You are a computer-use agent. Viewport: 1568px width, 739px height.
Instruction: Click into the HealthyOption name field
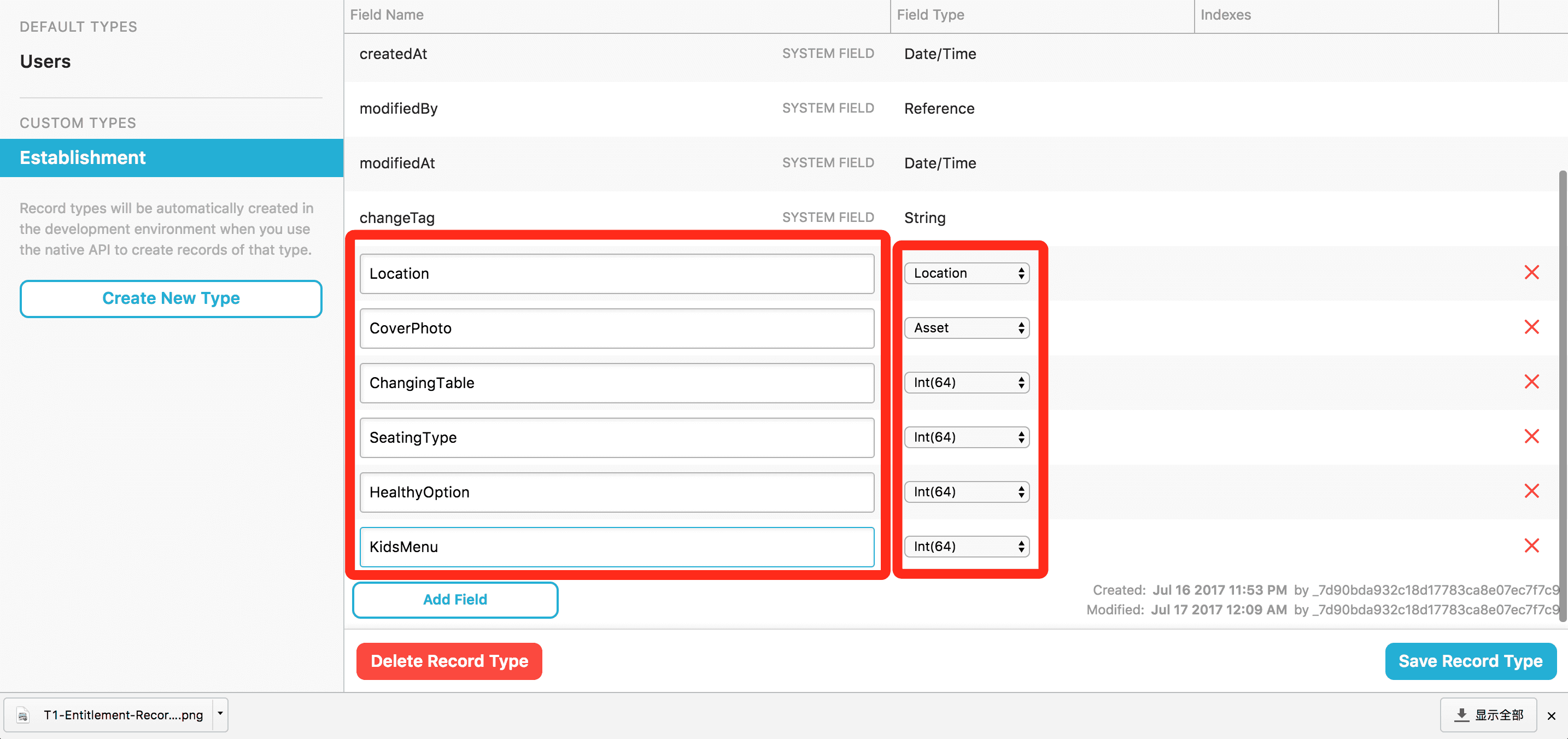(617, 492)
